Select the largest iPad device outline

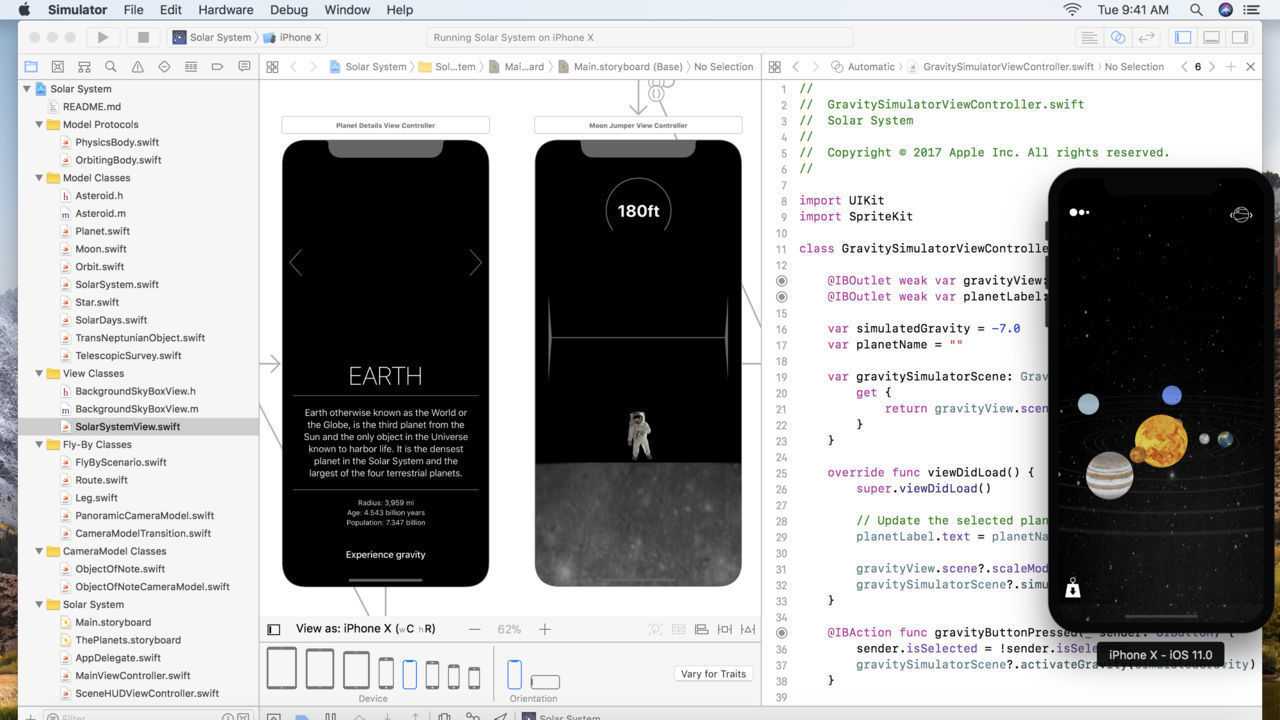tap(281, 668)
